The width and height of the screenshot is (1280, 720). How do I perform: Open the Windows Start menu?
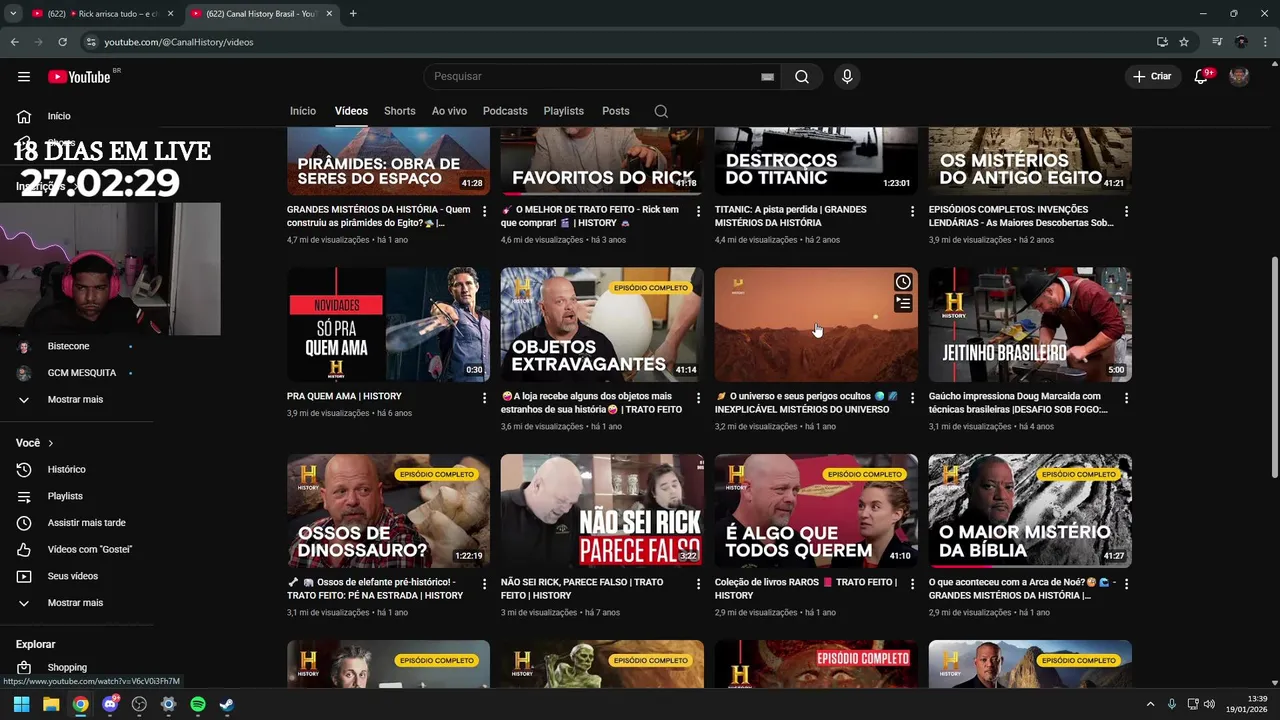pos(21,704)
